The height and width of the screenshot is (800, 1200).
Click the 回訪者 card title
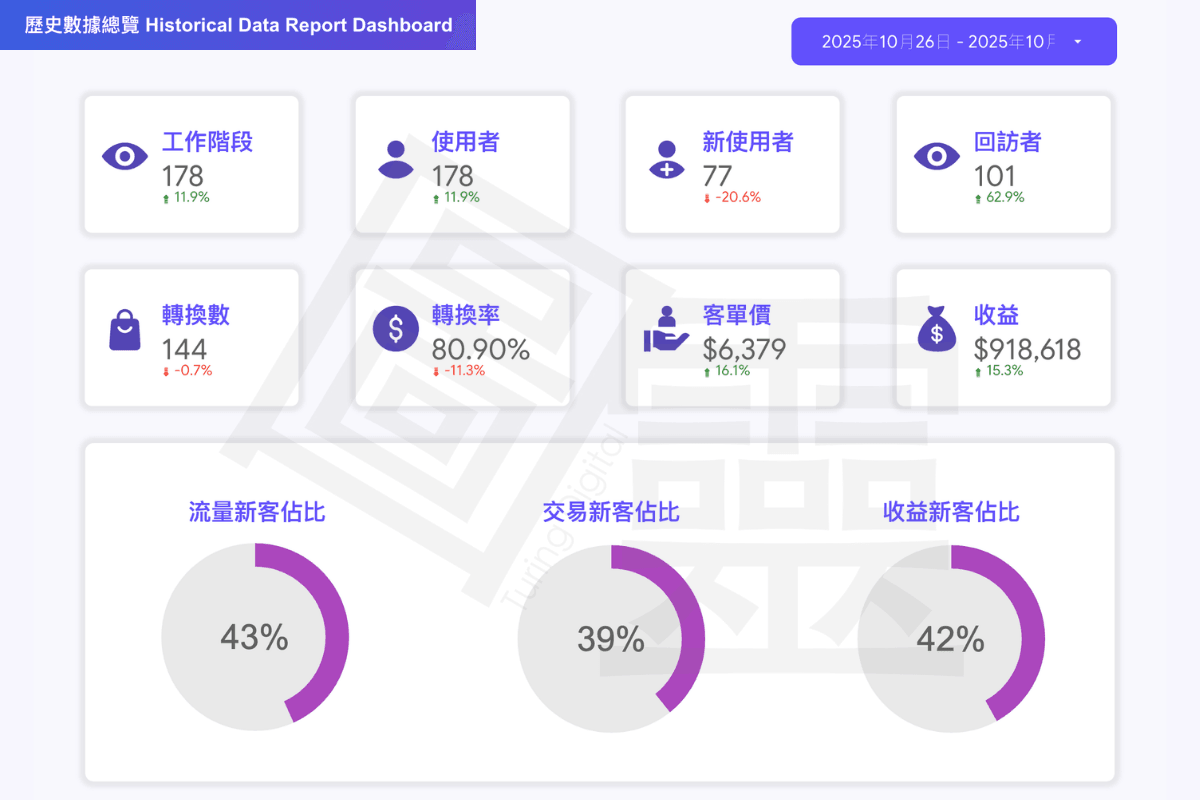click(1007, 142)
